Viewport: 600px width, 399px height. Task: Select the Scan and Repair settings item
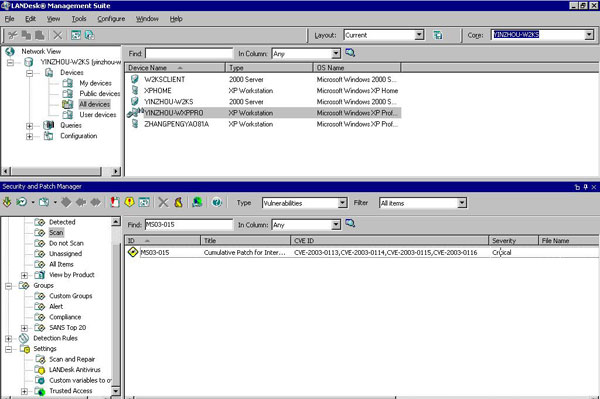(72, 359)
